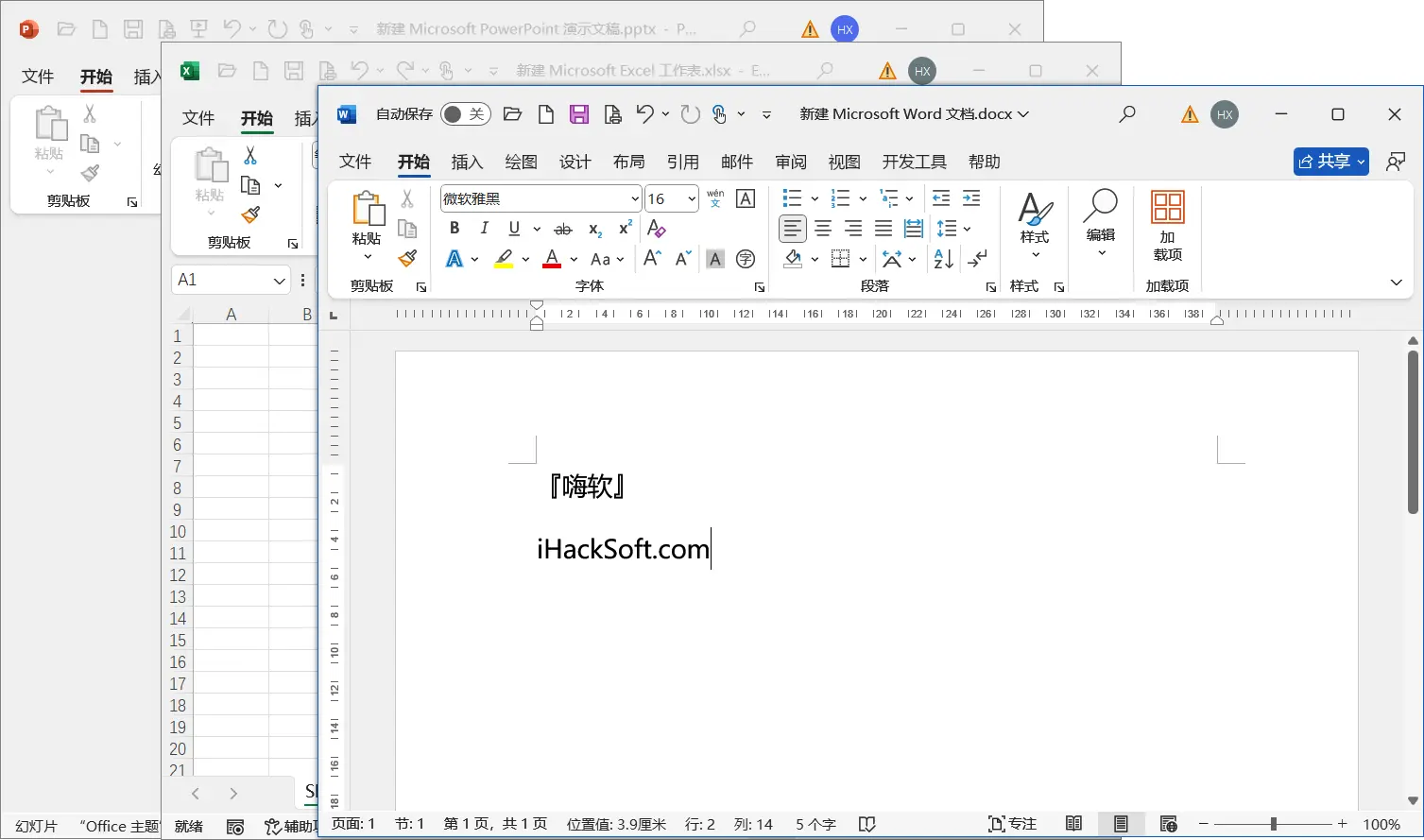Decrease font size in Word
1424x840 pixels.
[x=683, y=259]
